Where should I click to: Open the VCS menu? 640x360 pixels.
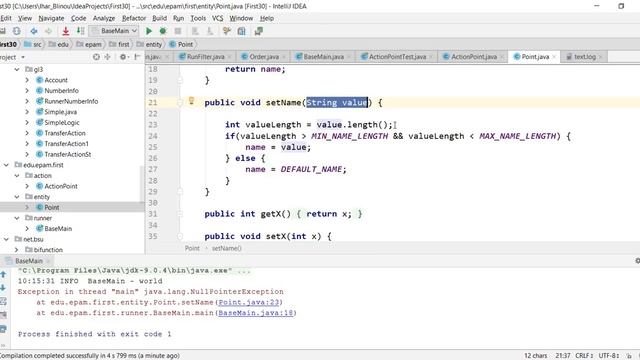coord(218,18)
